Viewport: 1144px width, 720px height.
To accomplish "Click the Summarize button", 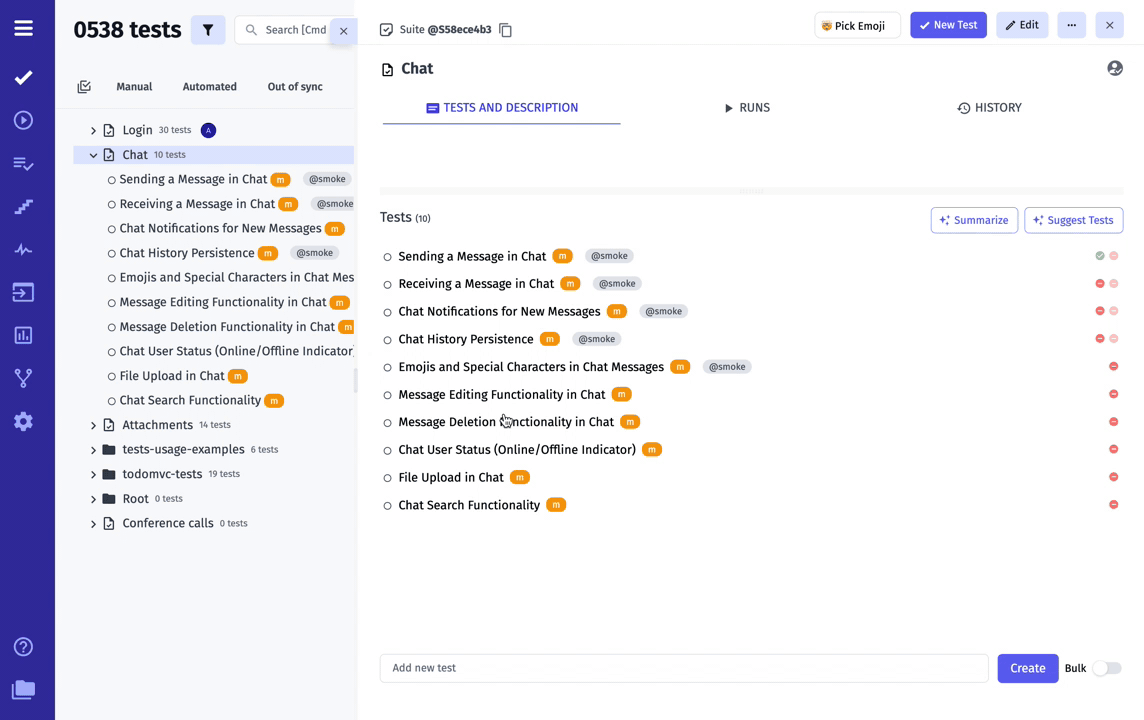I will tap(974, 220).
